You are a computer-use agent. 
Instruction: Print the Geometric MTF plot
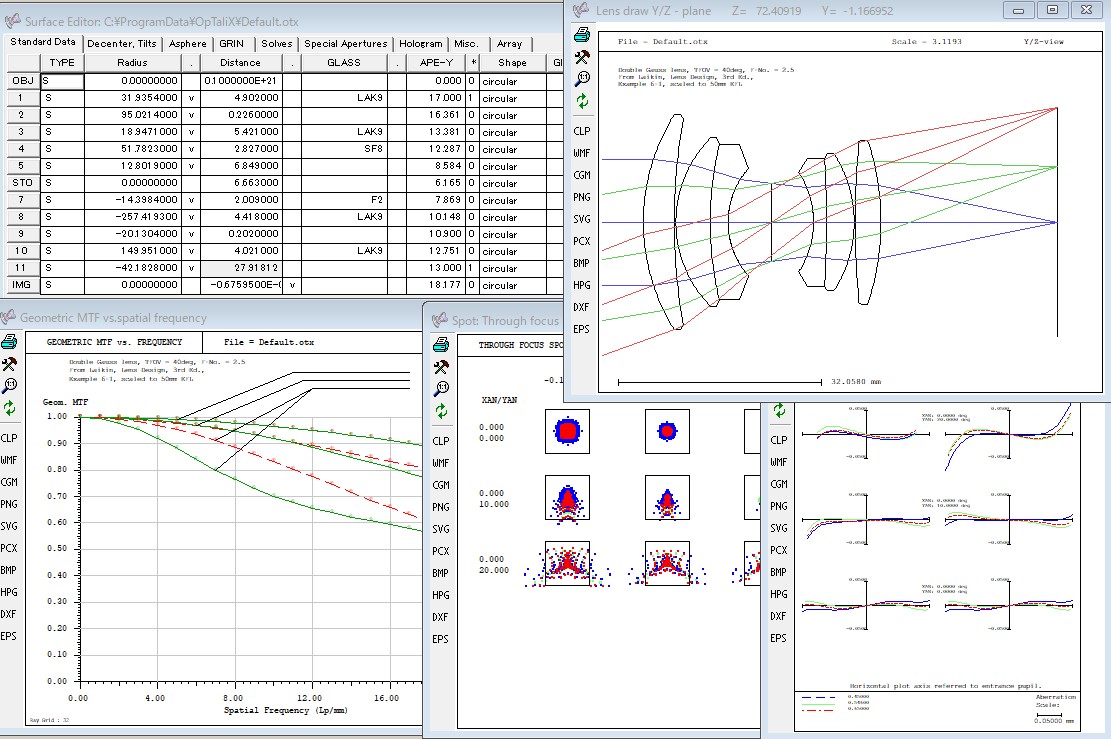click(9, 342)
